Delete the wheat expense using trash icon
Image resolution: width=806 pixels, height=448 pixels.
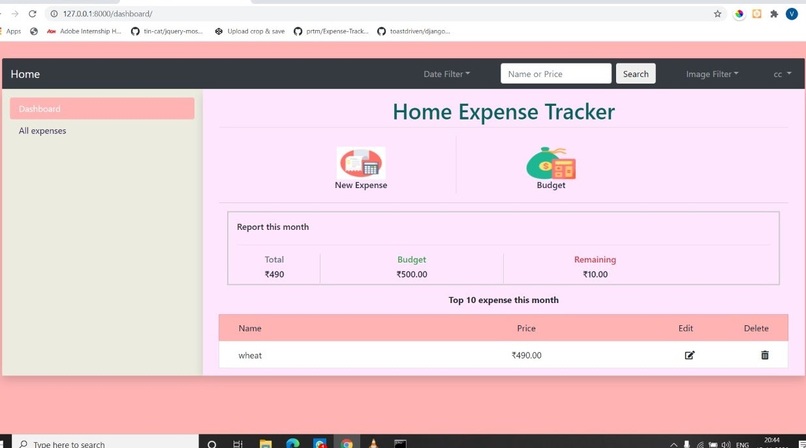click(x=764, y=355)
